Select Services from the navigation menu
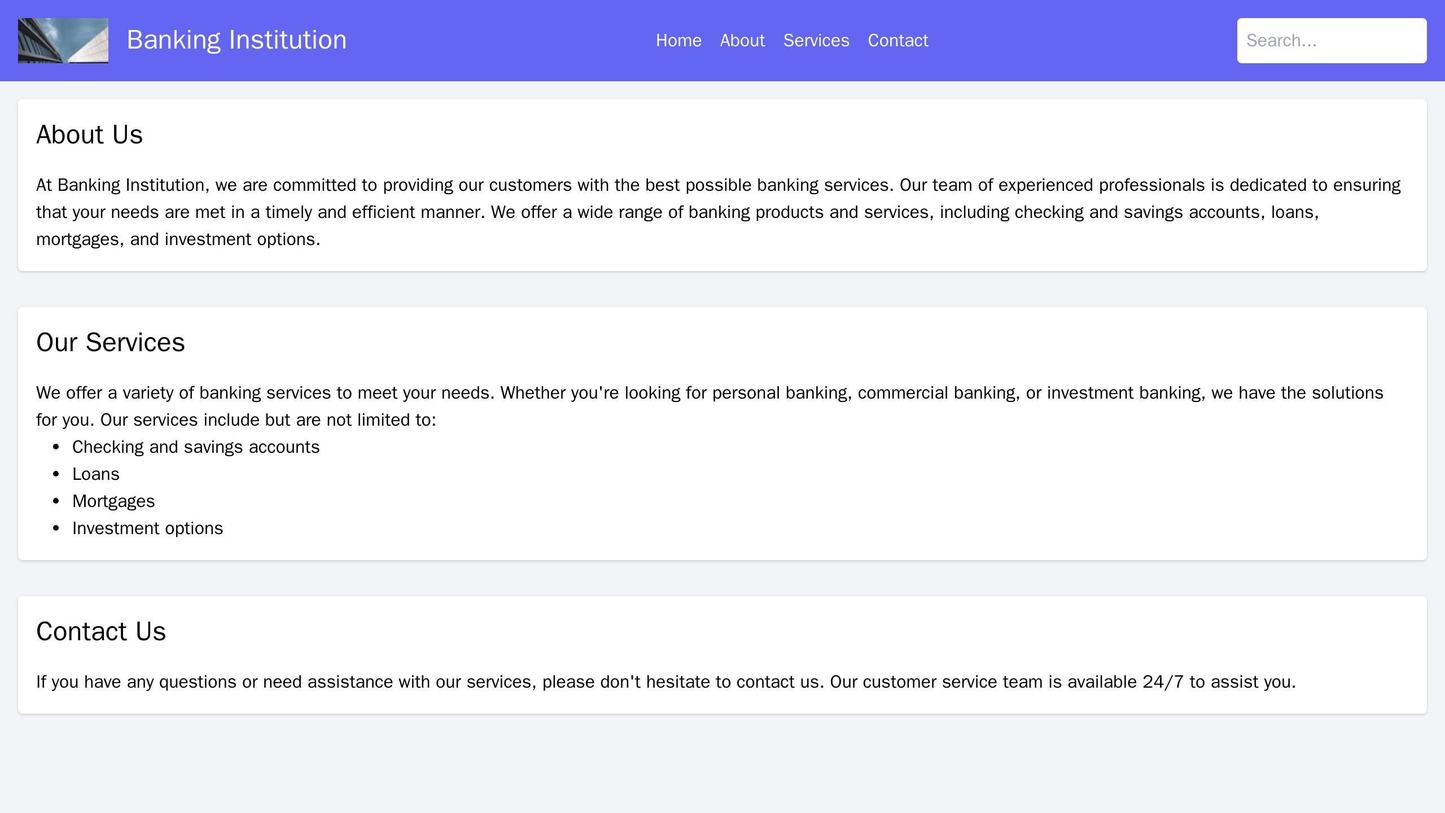 tap(815, 41)
